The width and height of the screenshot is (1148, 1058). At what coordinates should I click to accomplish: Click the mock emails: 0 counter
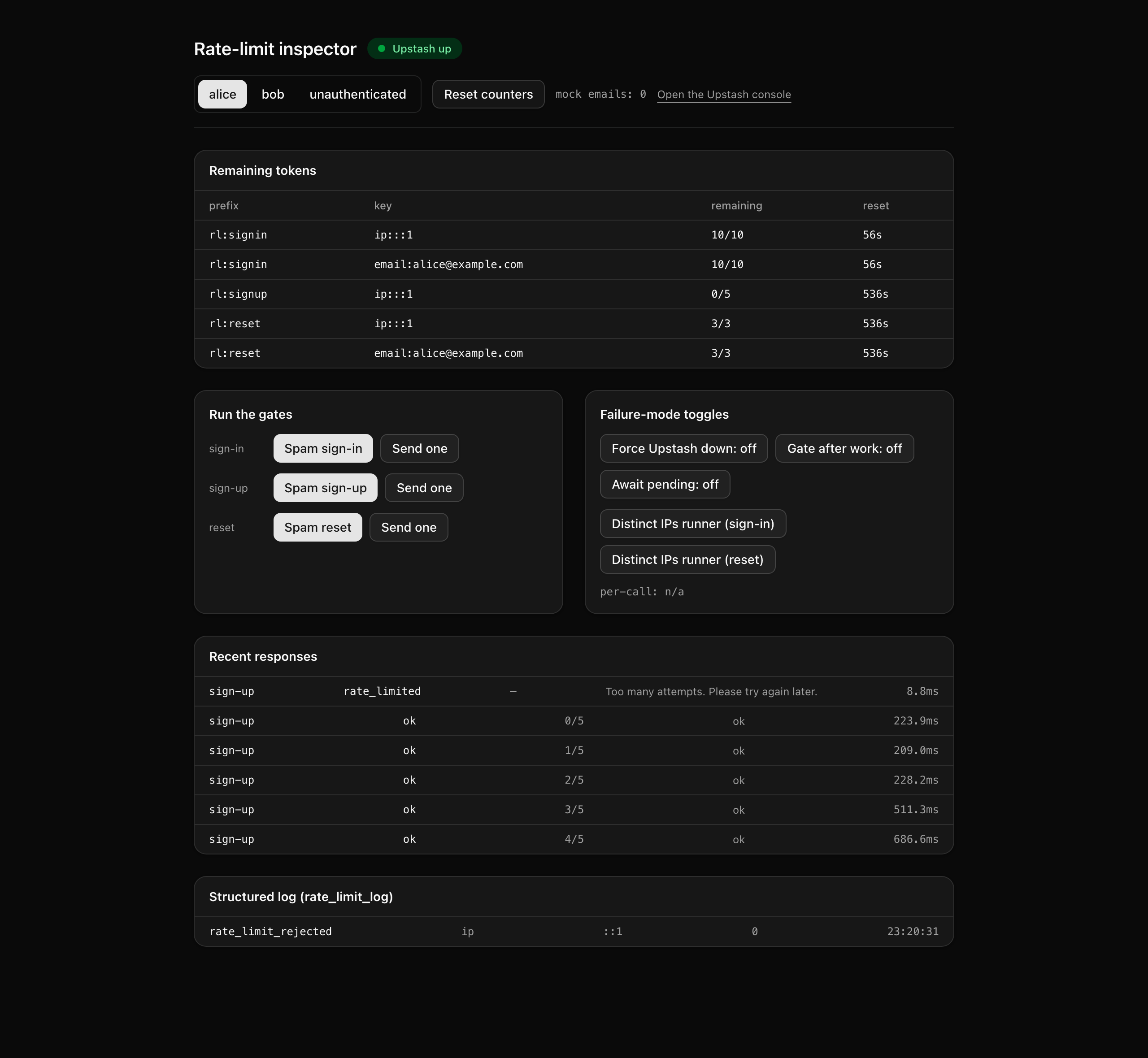600,94
